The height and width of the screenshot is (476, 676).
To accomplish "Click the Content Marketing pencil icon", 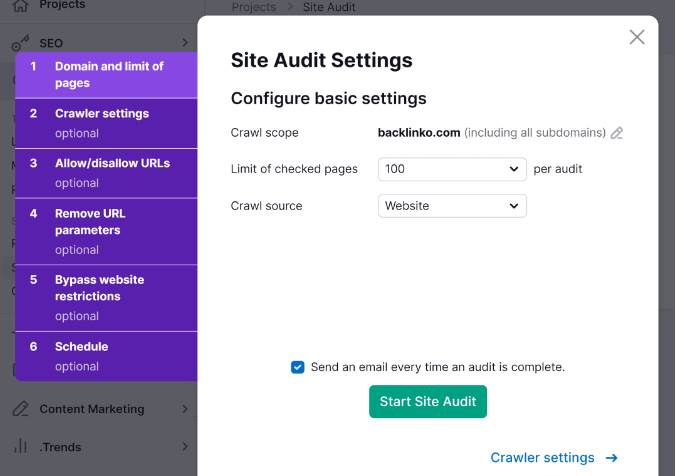I will 20,409.
